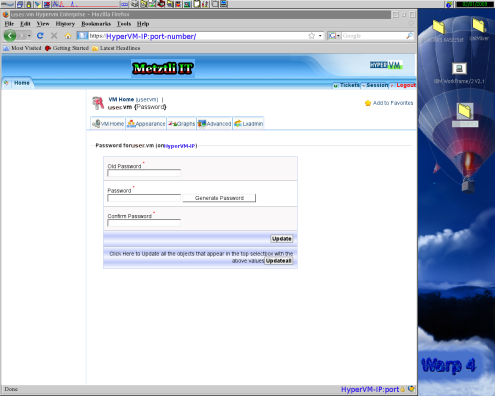Click the Metztli IT logo banner
495x396 pixels.
click(x=163, y=68)
